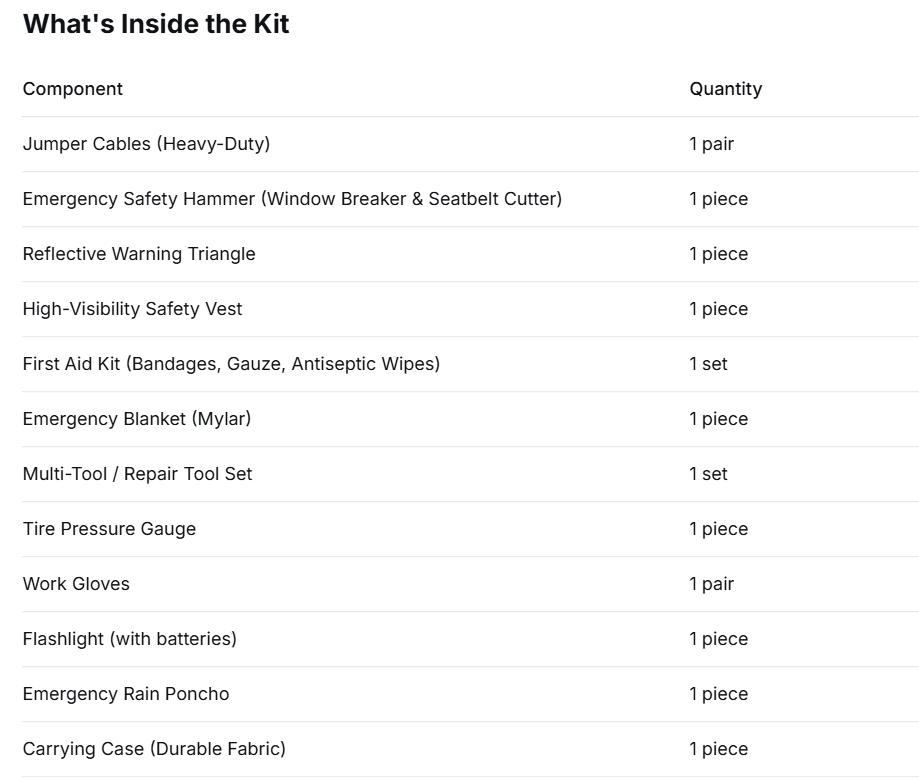Image resolution: width=919 pixels, height=780 pixels.
Task: Select the 'What's Inside the Kit' heading
Action: [x=156, y=24]
